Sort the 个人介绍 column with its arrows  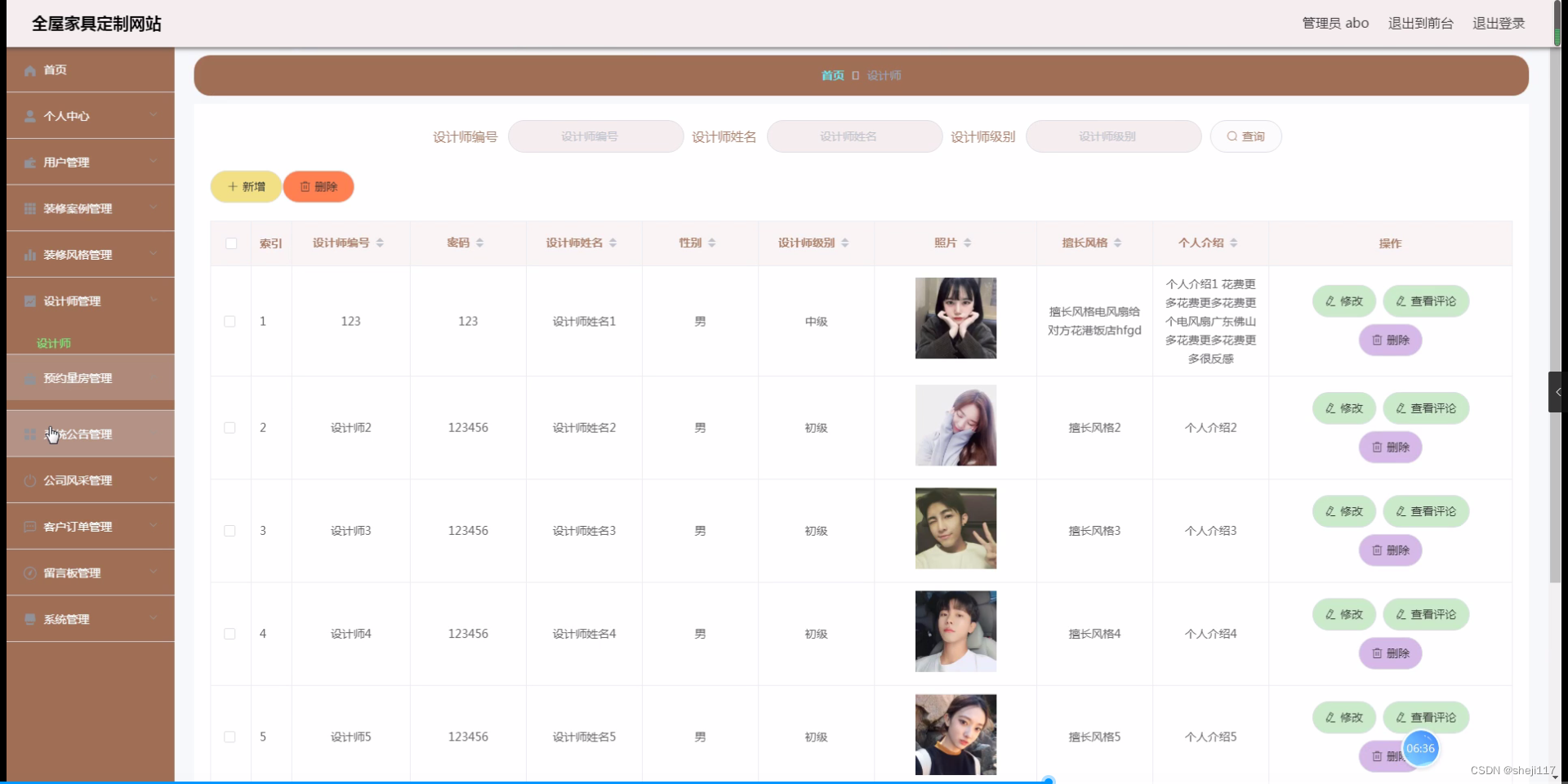click(x=1233, y=243)
